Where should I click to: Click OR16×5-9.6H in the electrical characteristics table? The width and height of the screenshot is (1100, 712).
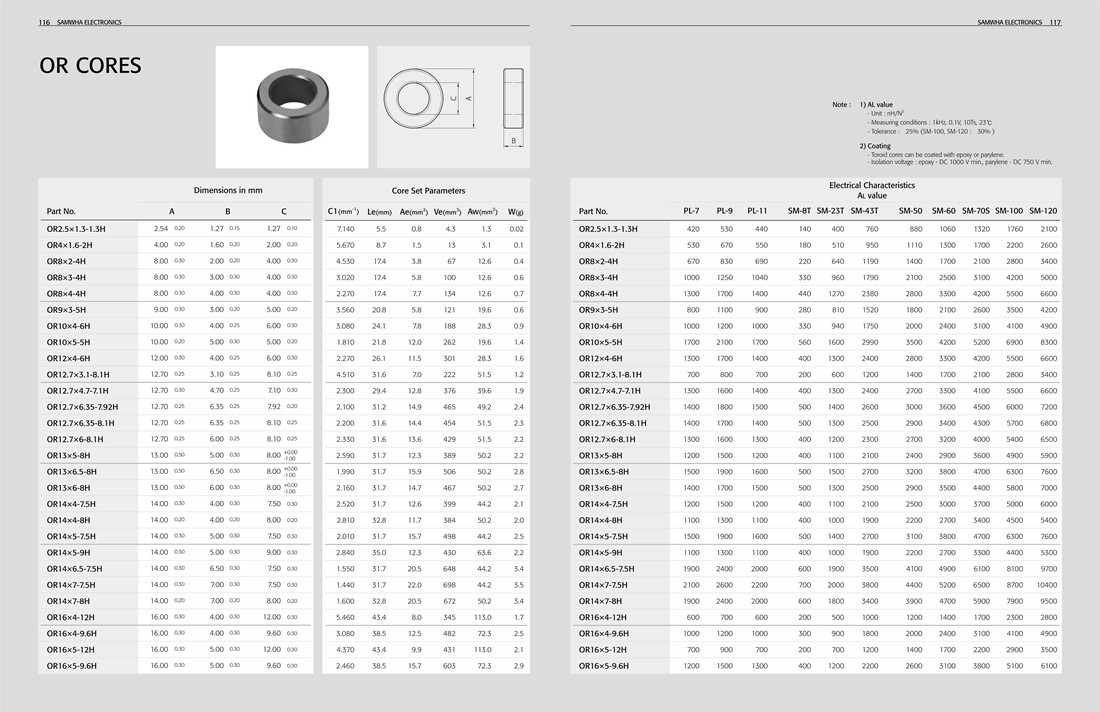(608, 665)
